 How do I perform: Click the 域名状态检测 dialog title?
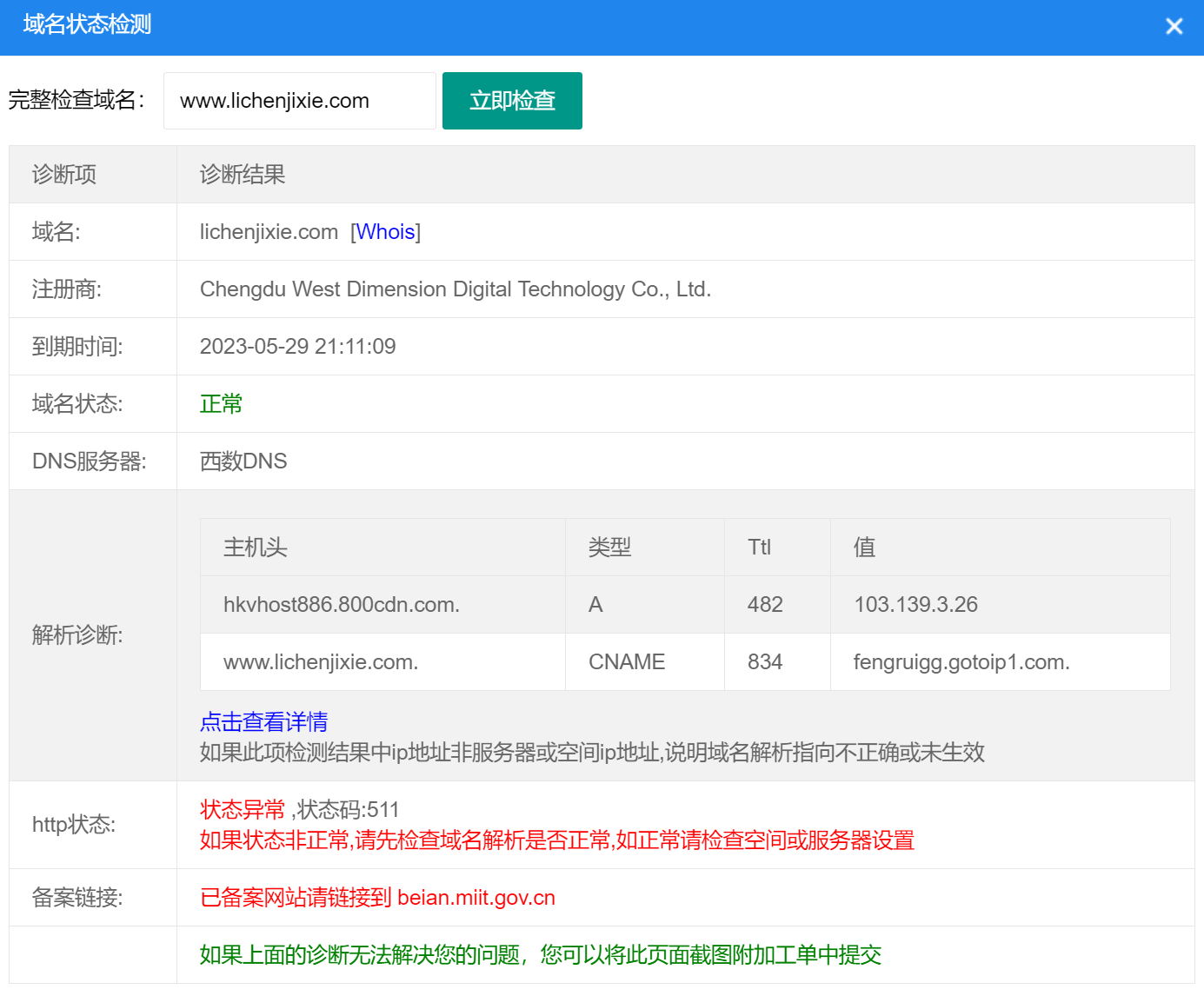(87, 24)
